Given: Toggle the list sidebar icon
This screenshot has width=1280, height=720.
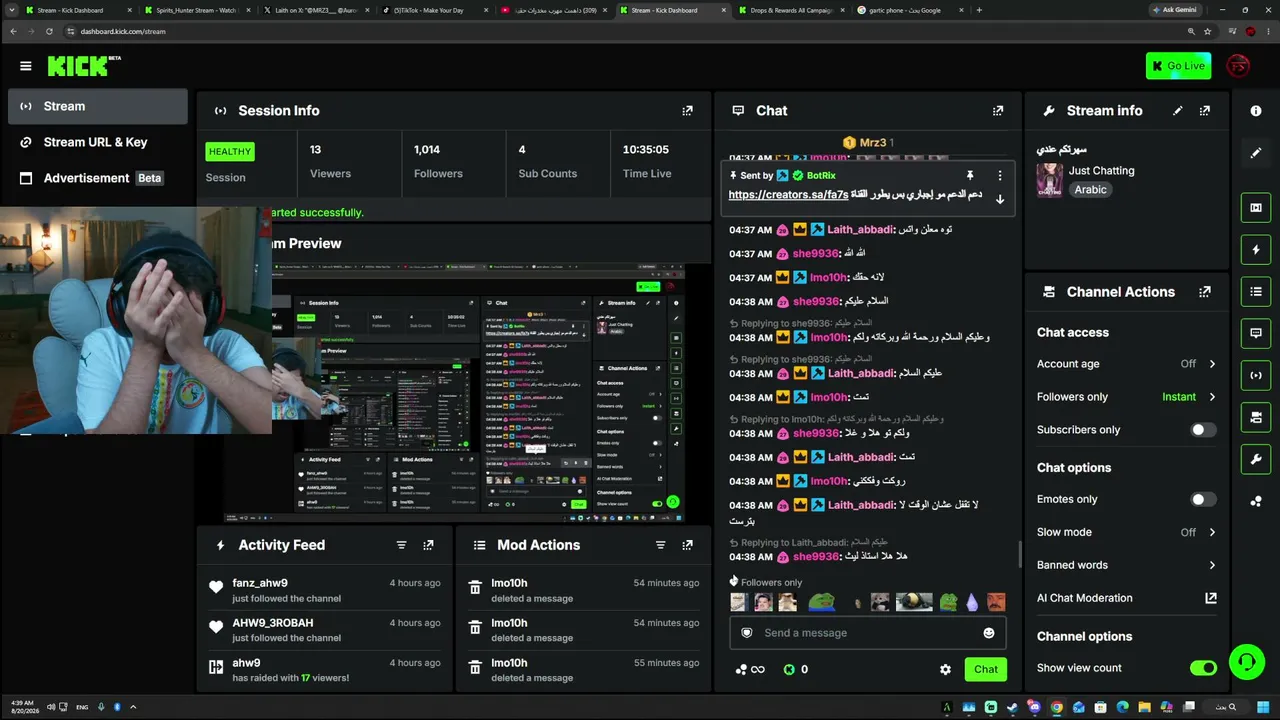Looking at the screenshot, I should click(1256, 292).
